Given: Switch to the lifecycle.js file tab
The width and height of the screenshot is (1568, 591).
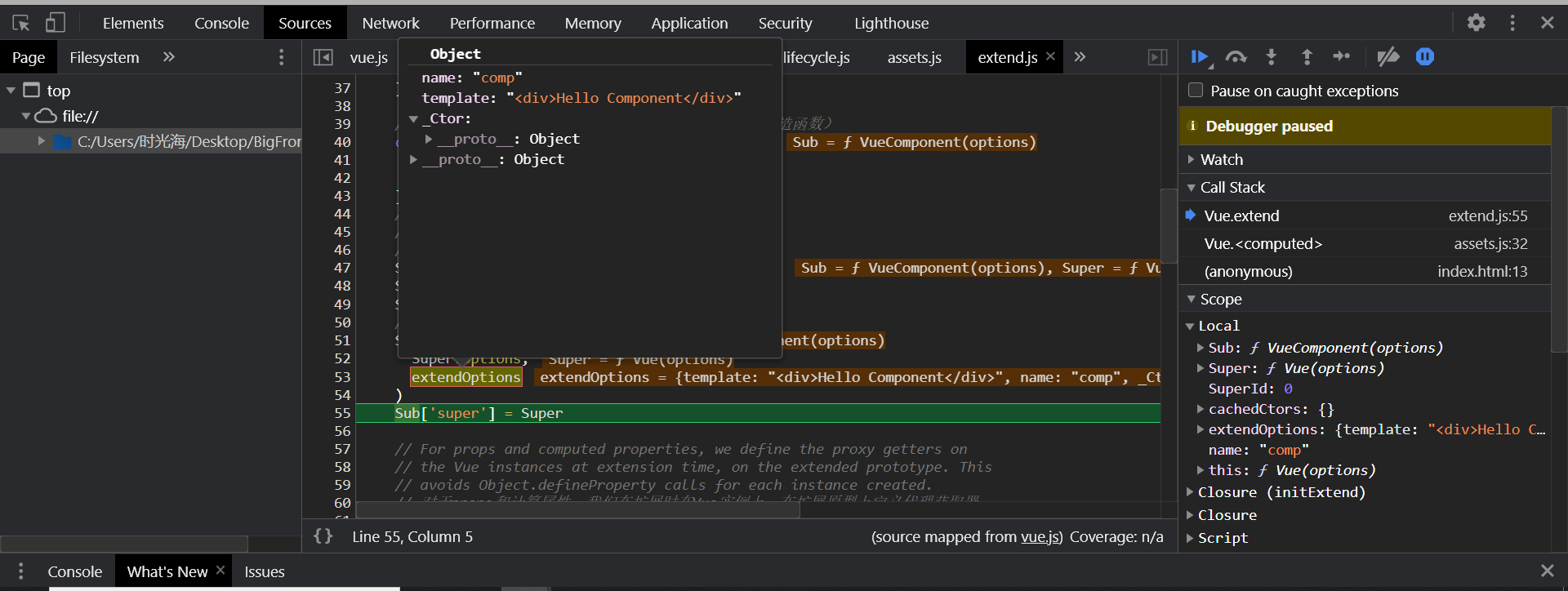Looking at the screenshot, I should pyautogui.click(x=816, y=57).
